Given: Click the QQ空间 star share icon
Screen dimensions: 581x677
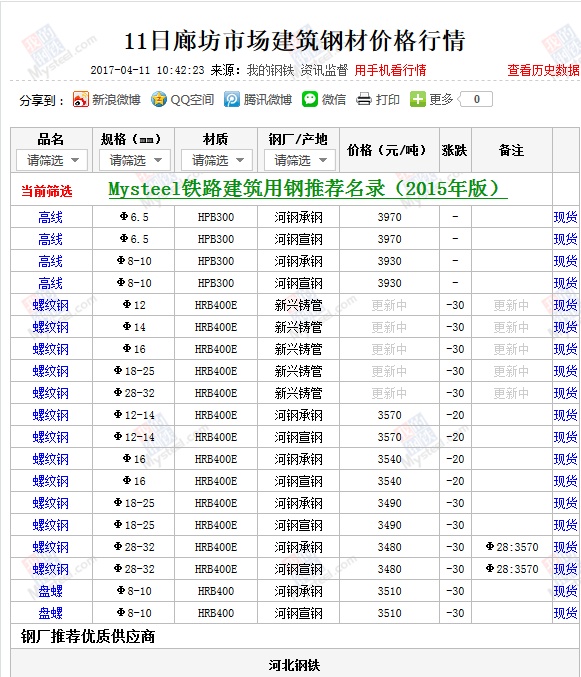Looking at the screenshot, I should [158, 99].
